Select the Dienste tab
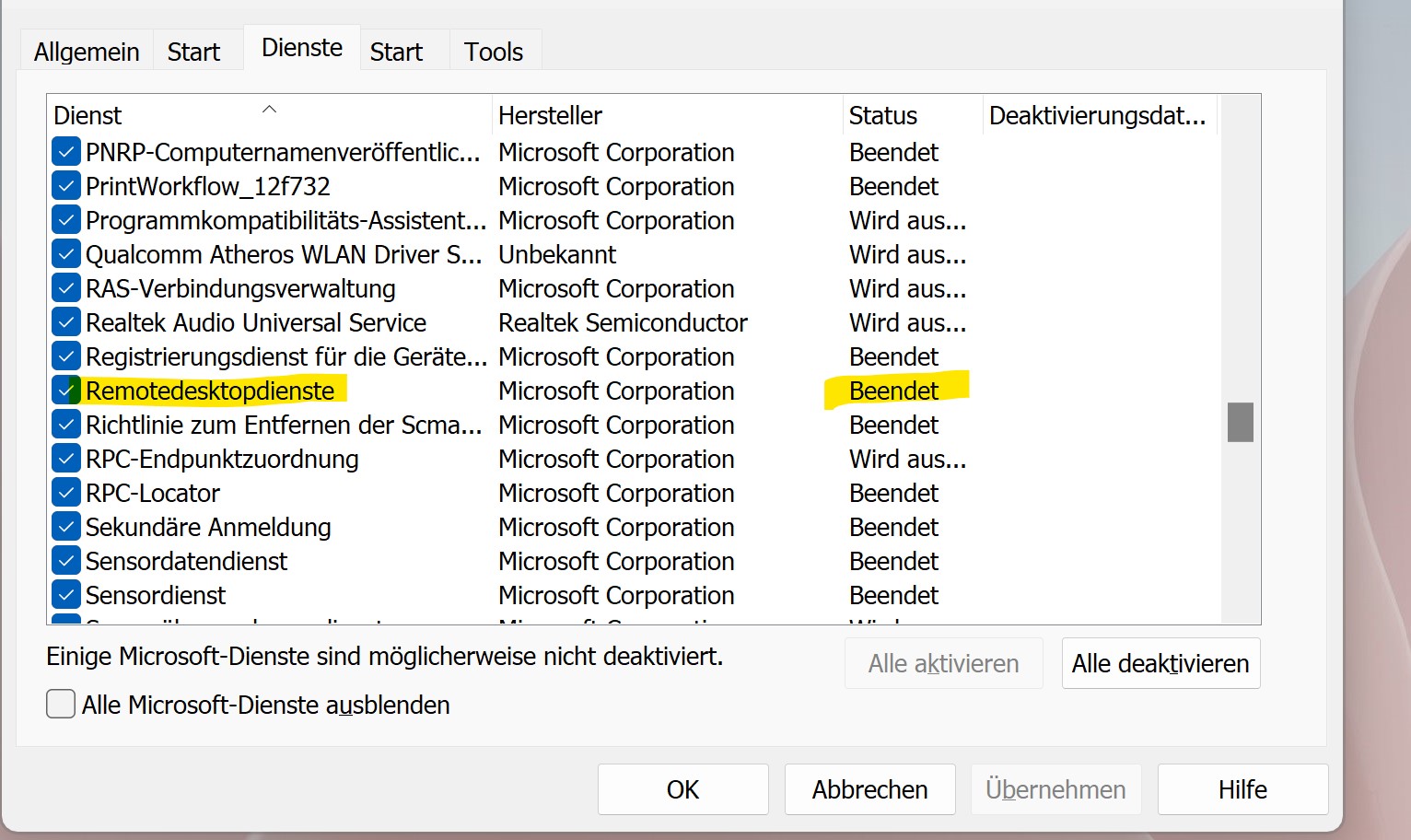The image size is (1411, 840). [301, 48]
